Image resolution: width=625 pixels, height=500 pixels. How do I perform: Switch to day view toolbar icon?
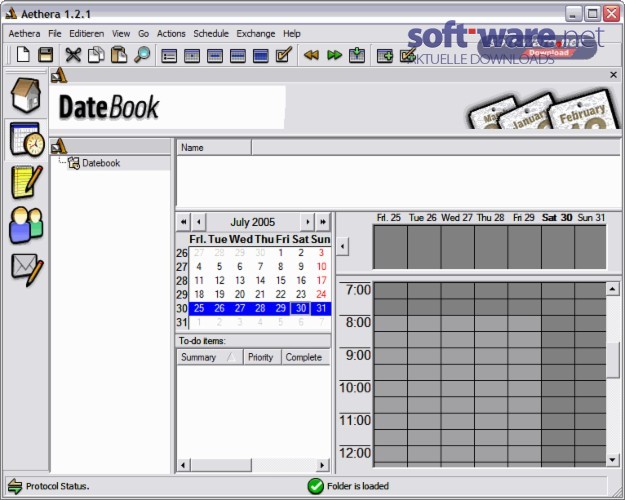[x=192, y=55]
